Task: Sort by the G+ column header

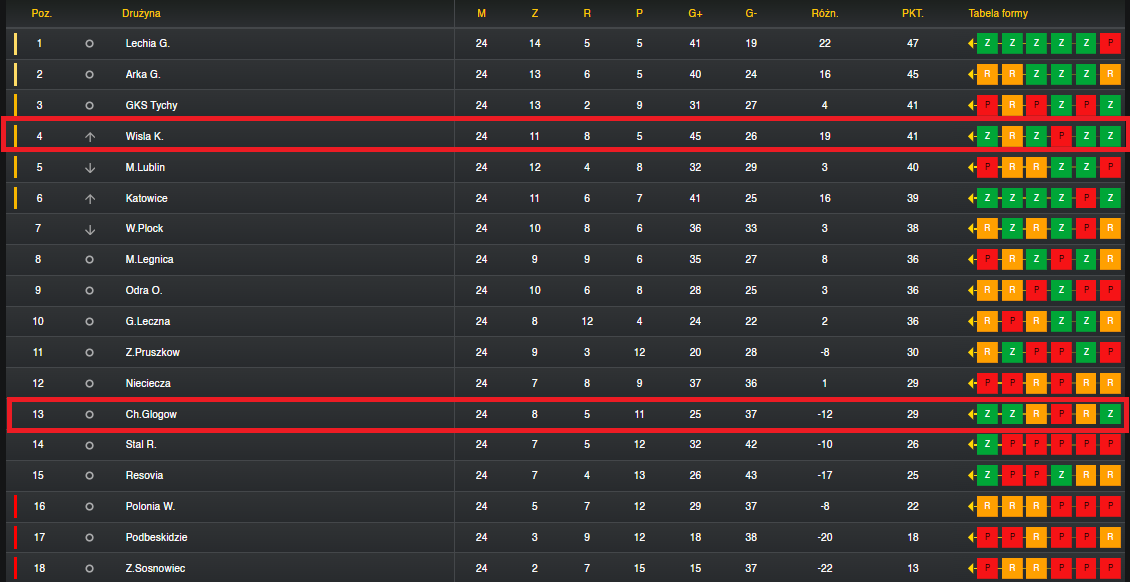Action: coord(695,14)
